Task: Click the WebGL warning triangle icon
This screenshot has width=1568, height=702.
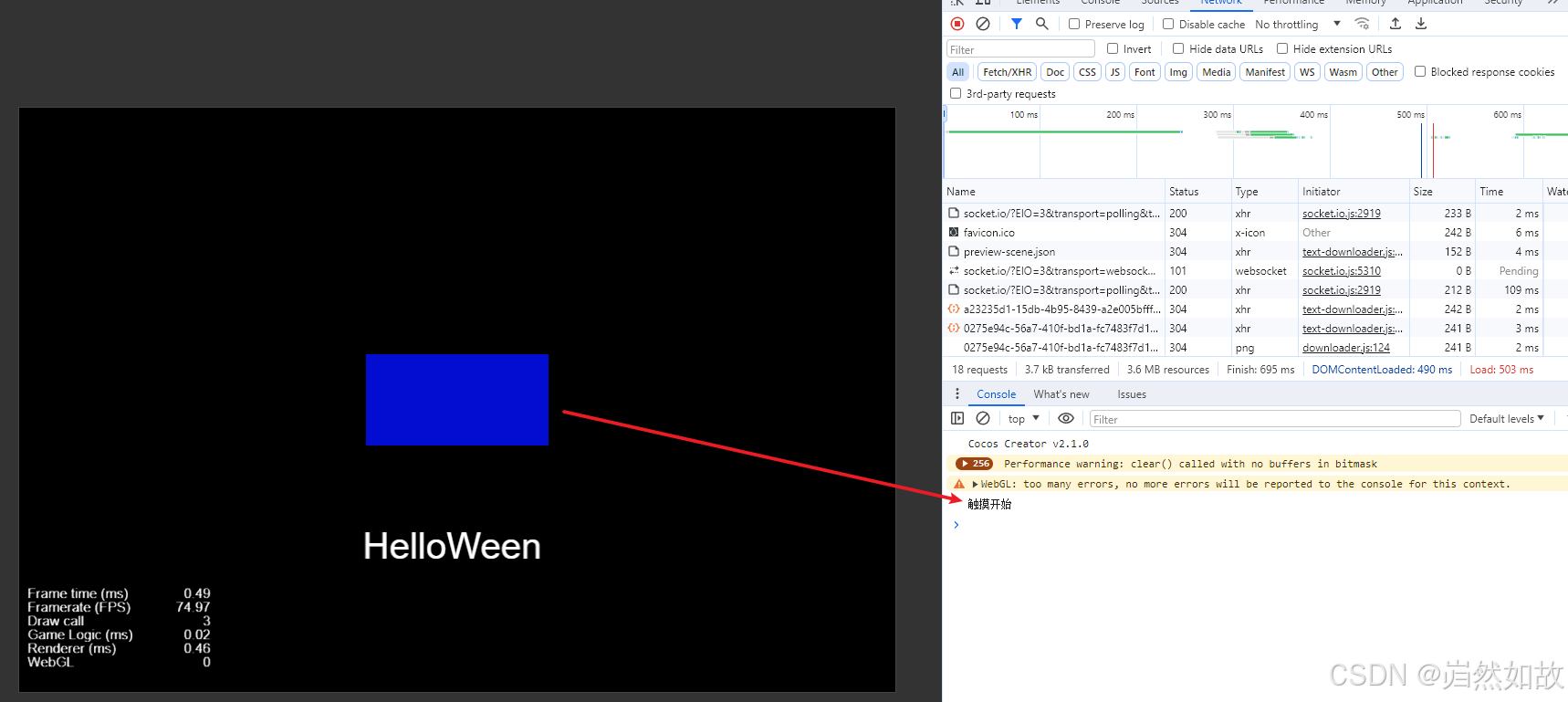Action: pyautogui.click(x=959, y=484)
